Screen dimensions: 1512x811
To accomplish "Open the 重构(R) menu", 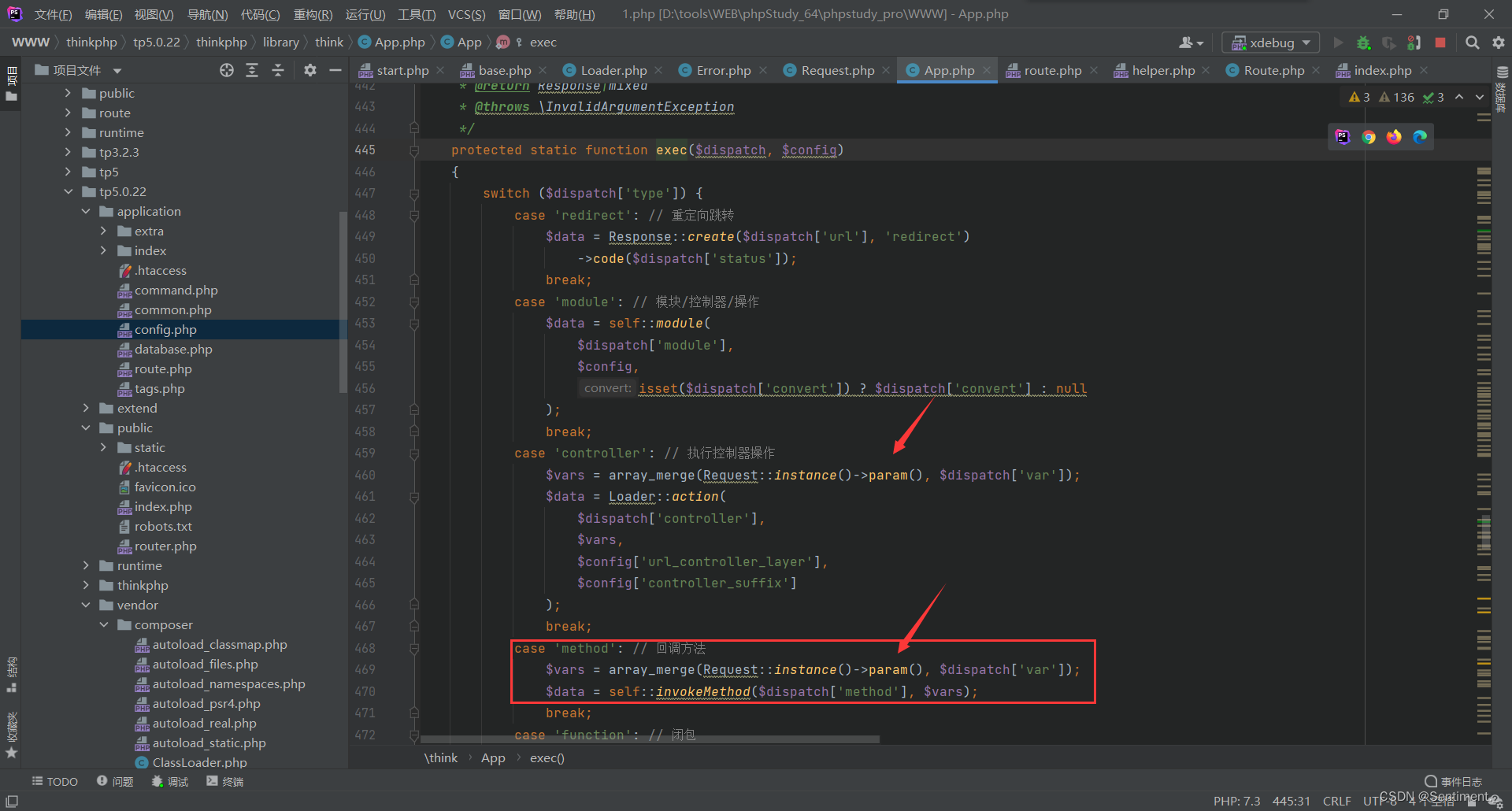I will tap(313, 14).
